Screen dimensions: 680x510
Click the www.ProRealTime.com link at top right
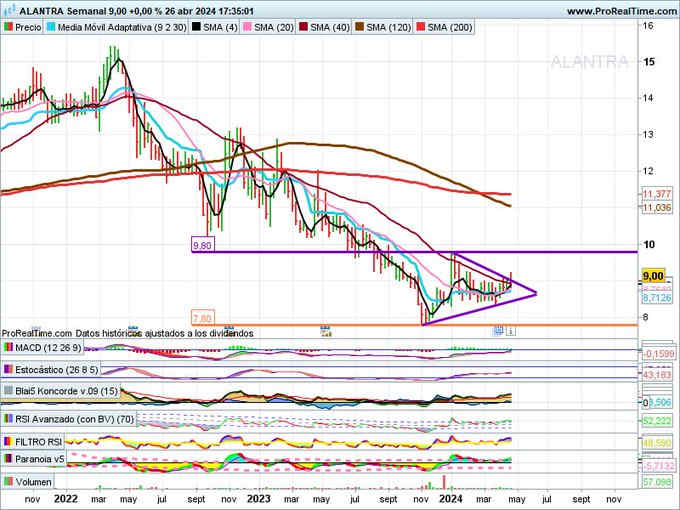[x=621, y=11]
